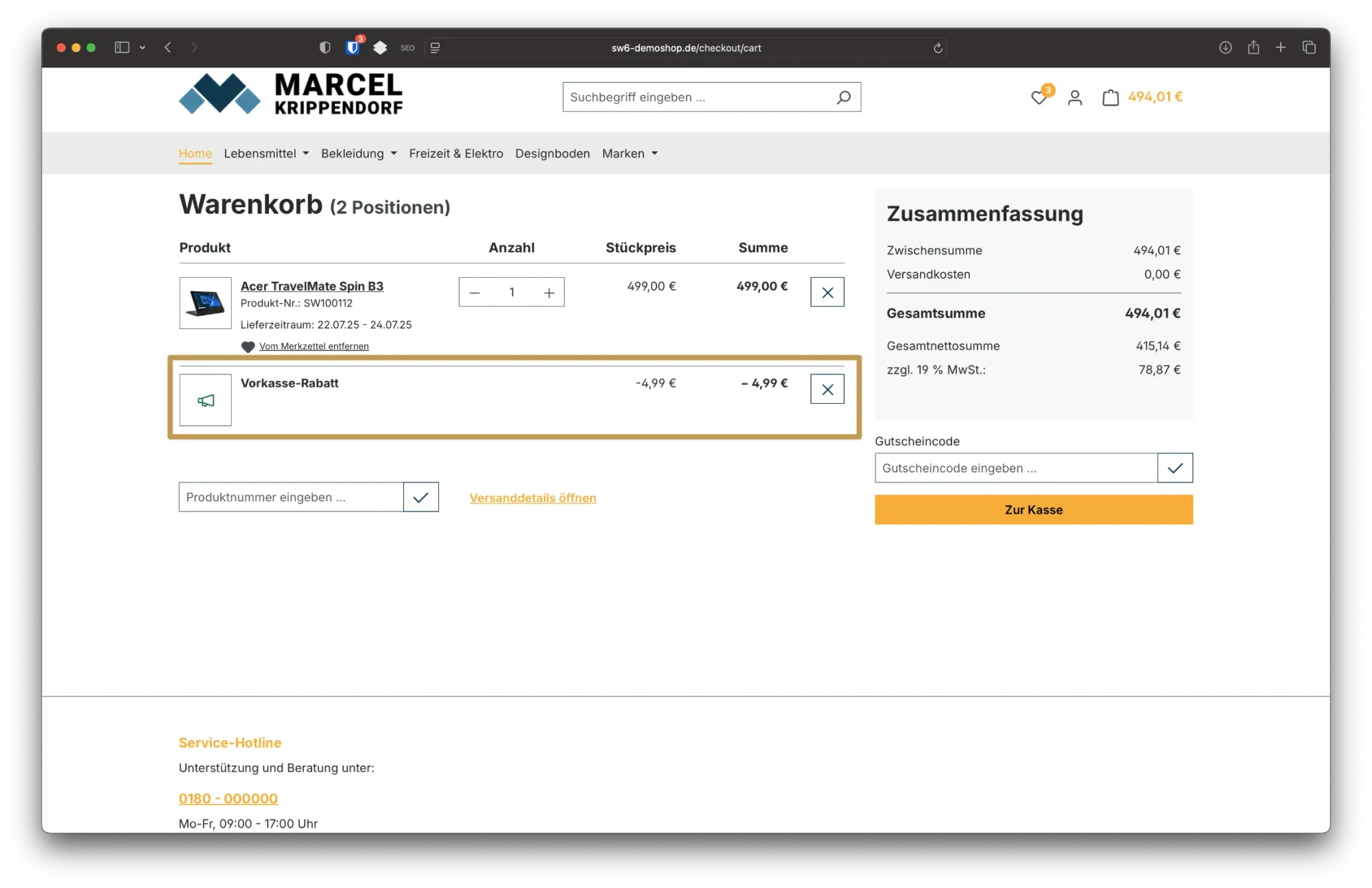Open the wishlist via the heart icon
Viewport: 1372px width, 888px height.
tap(1039, 98)
